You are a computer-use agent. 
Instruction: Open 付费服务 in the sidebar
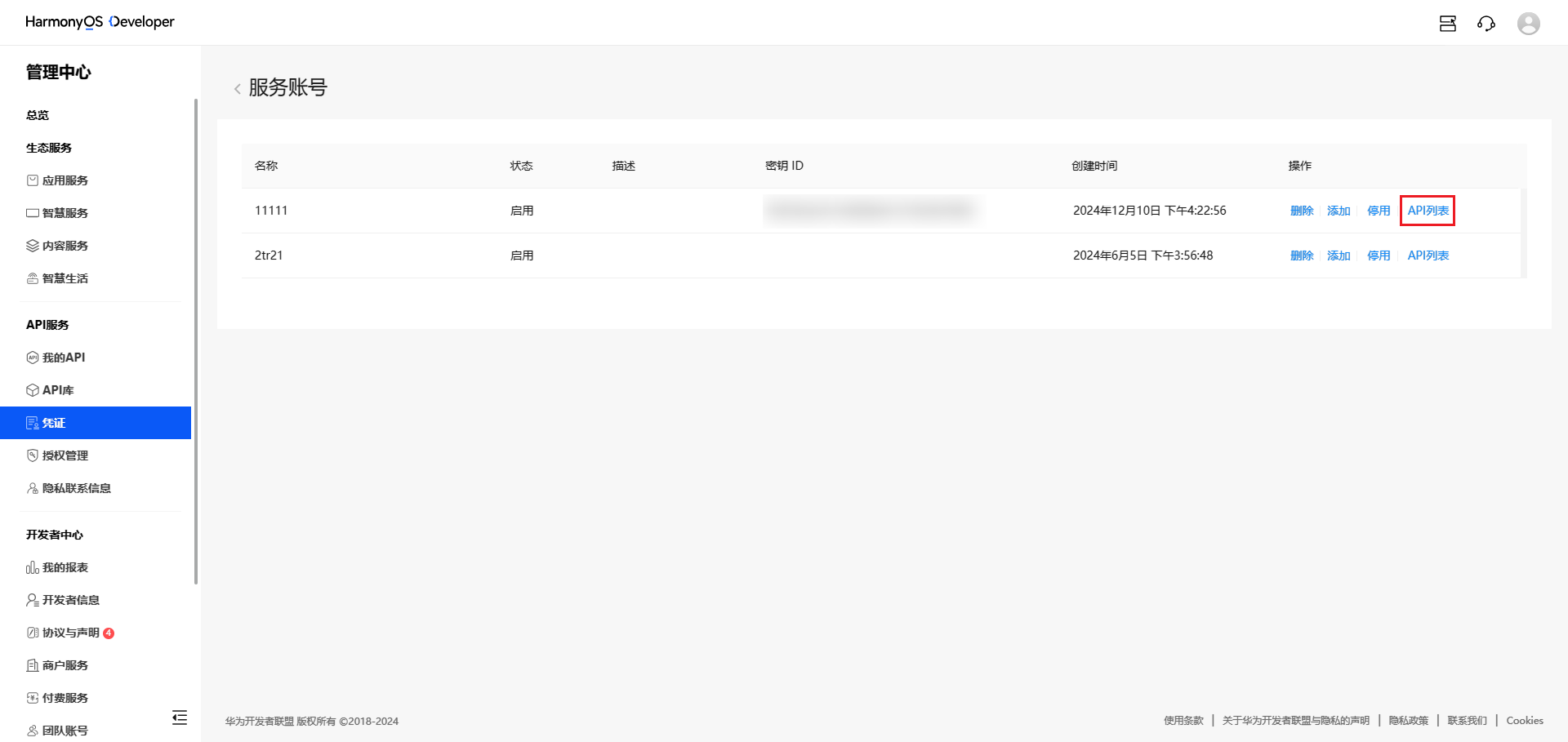click(x=65, y=697)
